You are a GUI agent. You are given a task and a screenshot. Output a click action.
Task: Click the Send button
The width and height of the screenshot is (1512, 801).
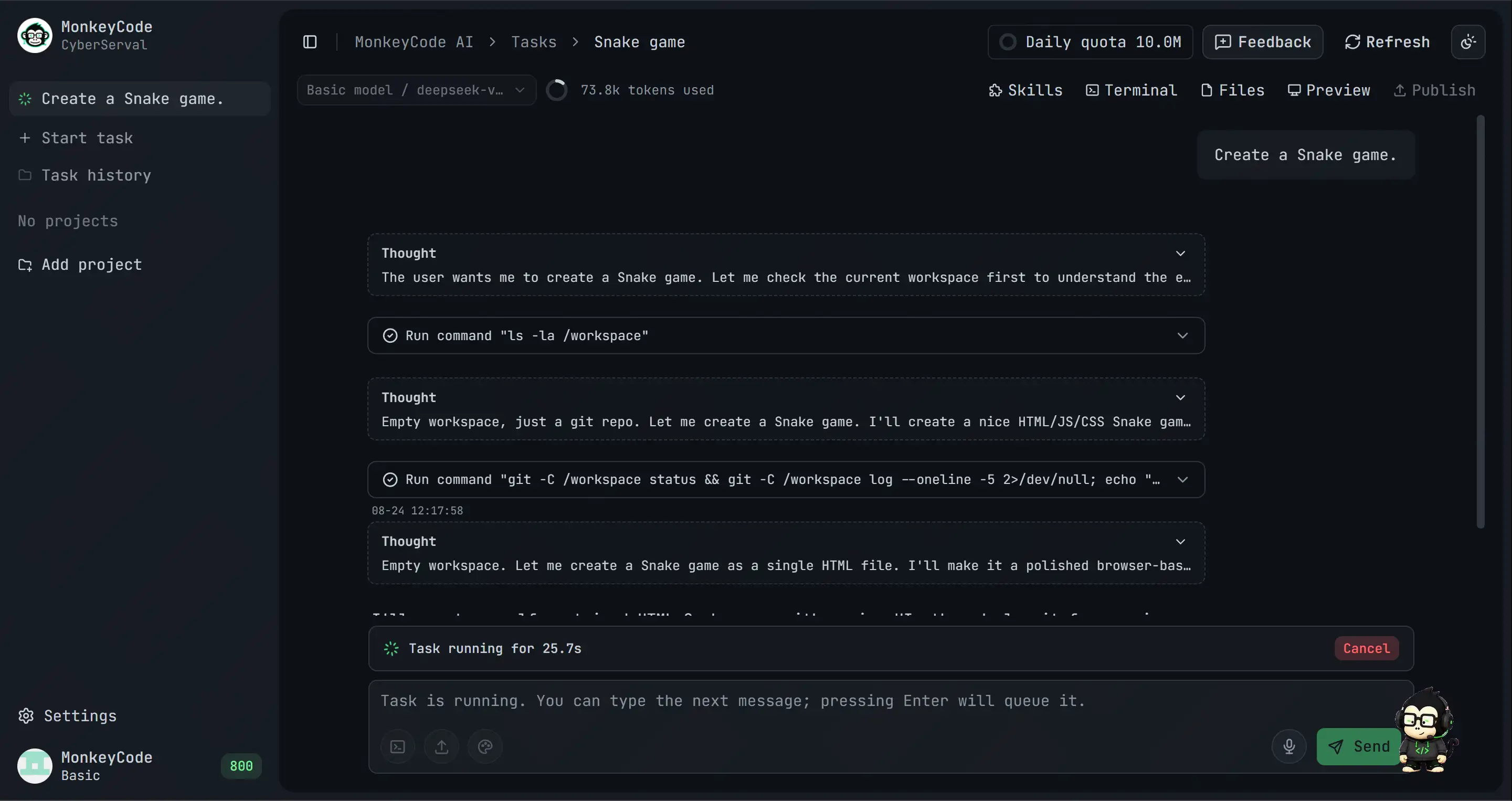[1358, 746]
